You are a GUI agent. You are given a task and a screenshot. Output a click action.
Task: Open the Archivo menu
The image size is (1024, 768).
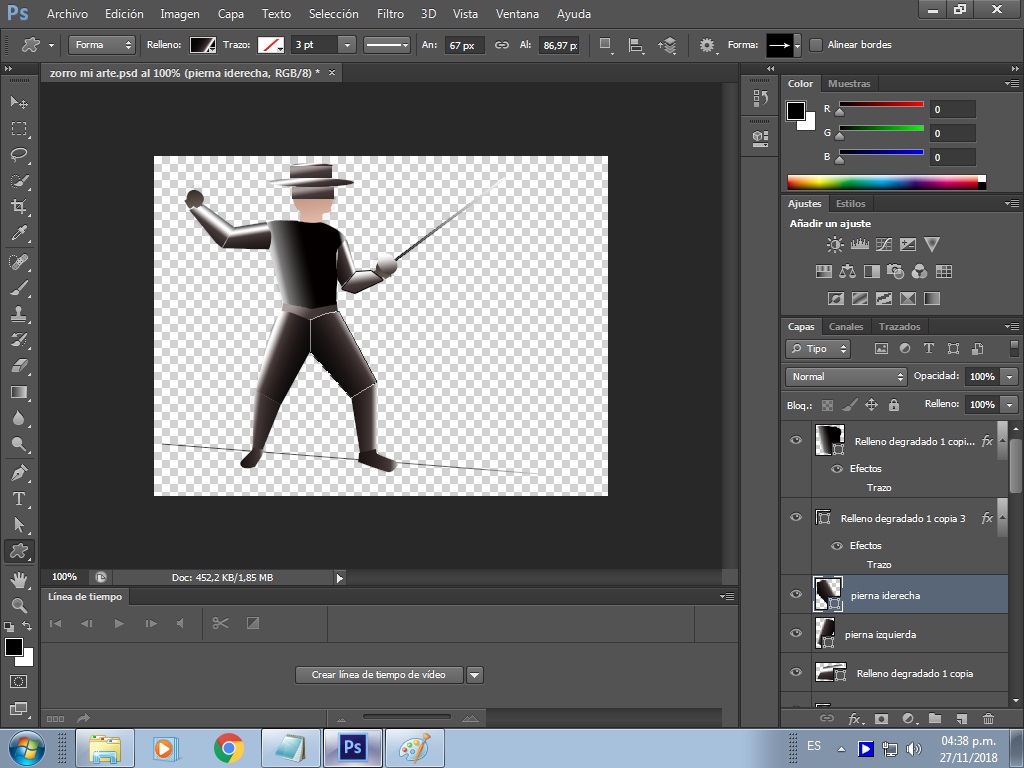67,14
